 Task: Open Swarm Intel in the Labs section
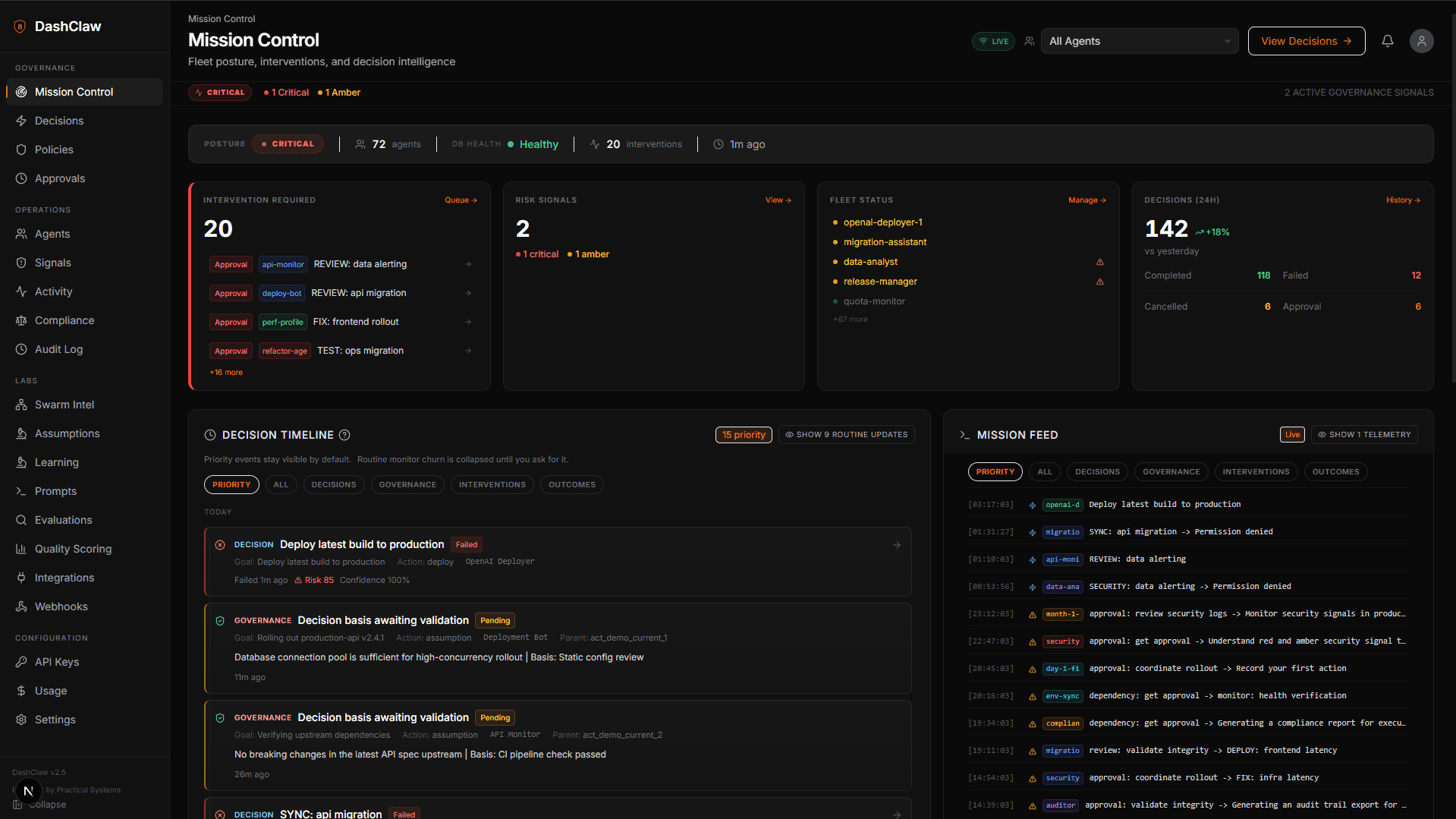click(x=63, y=405)
